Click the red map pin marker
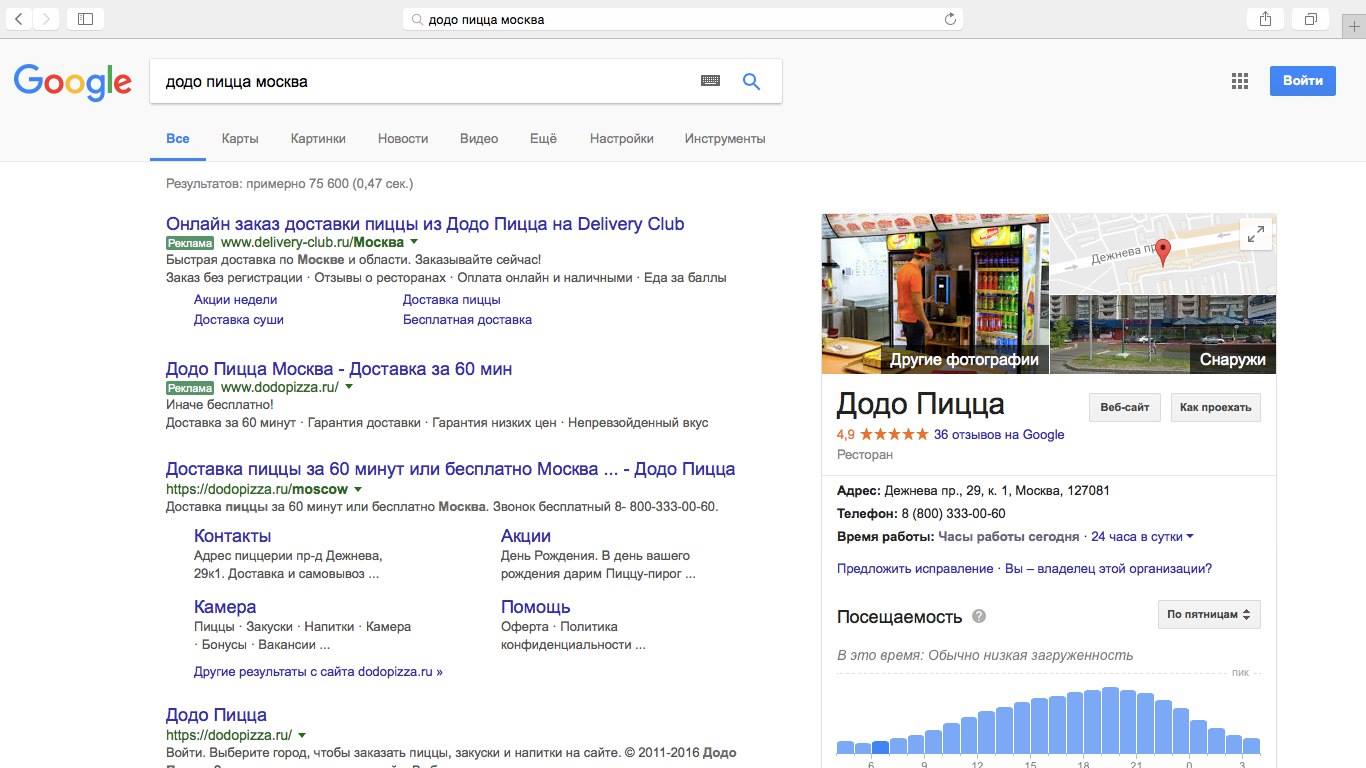1366x768 pixels. pos(1162,252)
